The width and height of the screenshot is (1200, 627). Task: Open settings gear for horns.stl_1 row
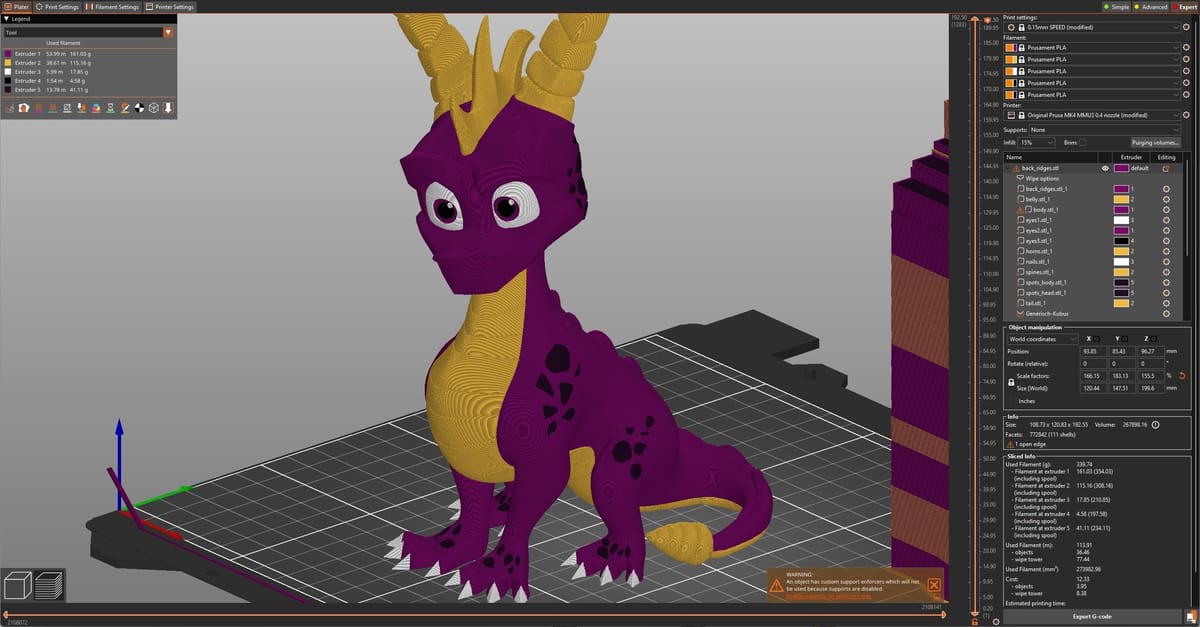pyautogui.click(x=1166, y=251)
